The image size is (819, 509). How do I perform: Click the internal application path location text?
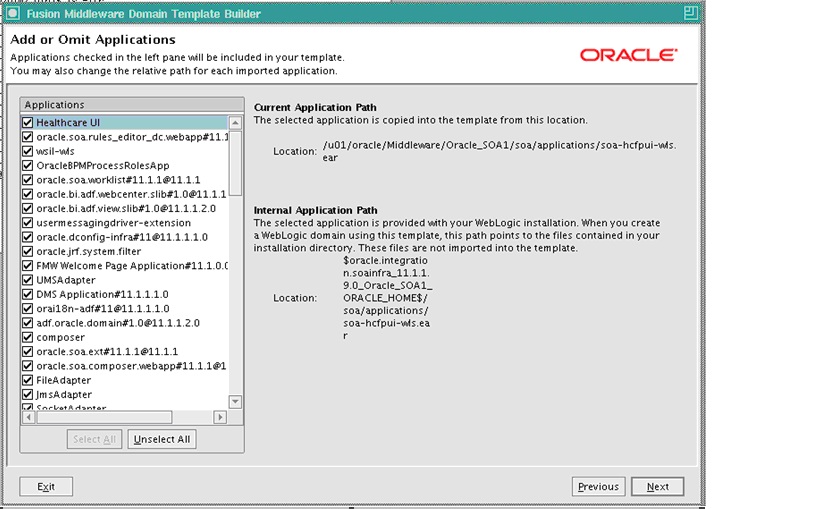pos(387,298)
